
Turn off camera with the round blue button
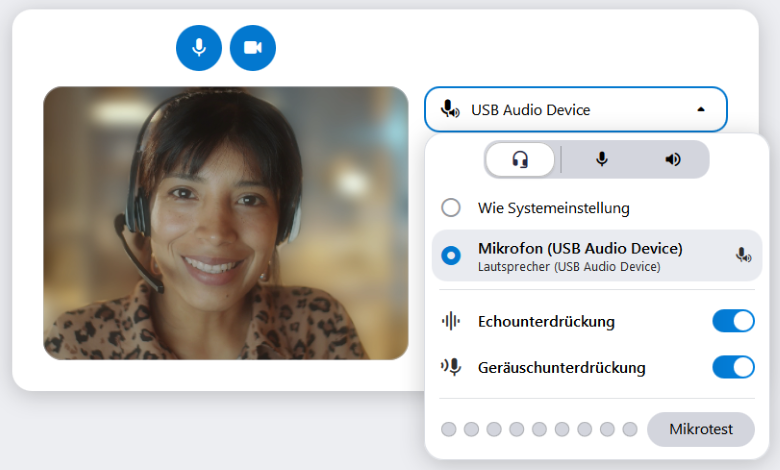click(253, 48)
